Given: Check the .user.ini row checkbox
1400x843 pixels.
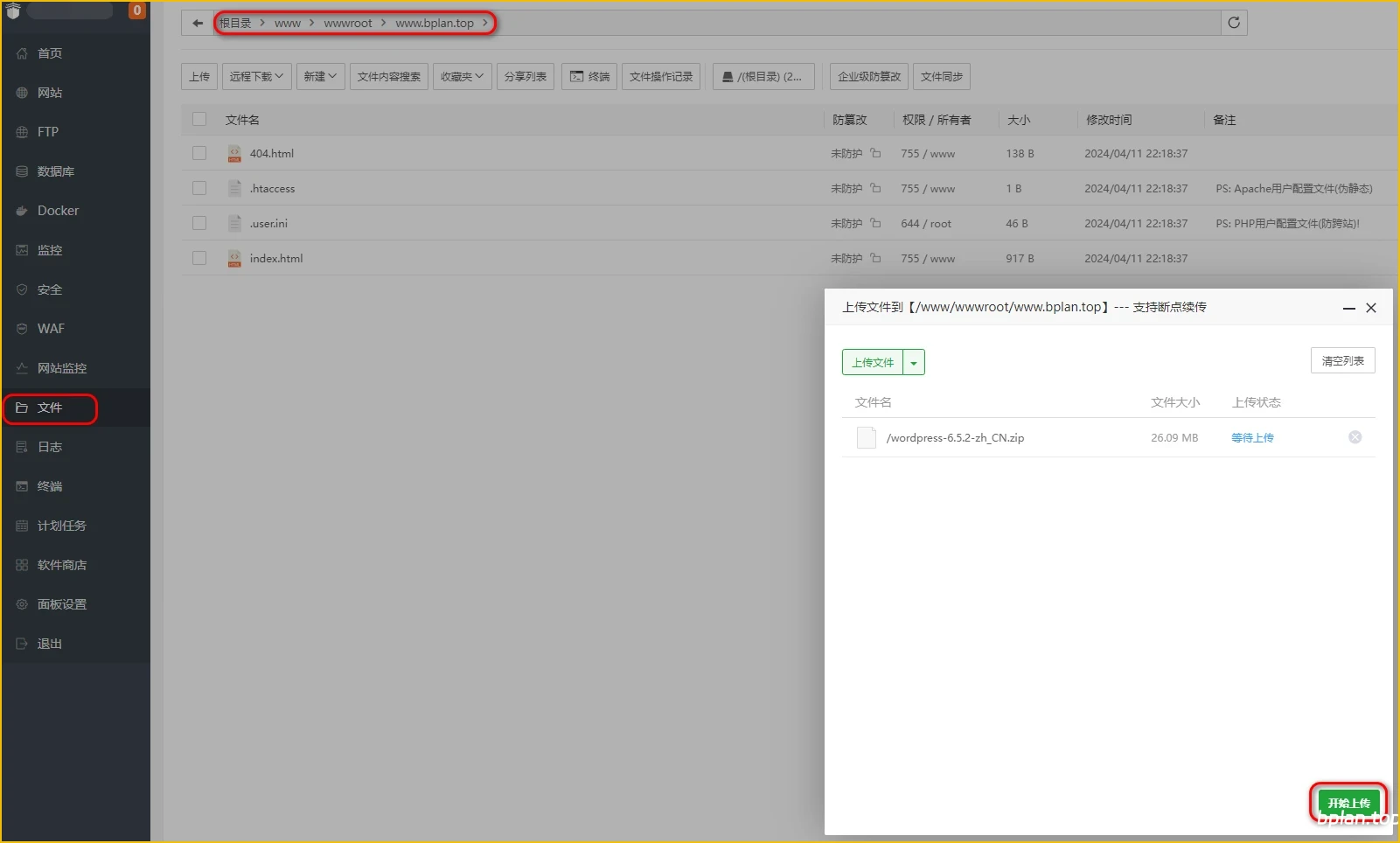Looking at the screenshot, I should click(199, 223).
